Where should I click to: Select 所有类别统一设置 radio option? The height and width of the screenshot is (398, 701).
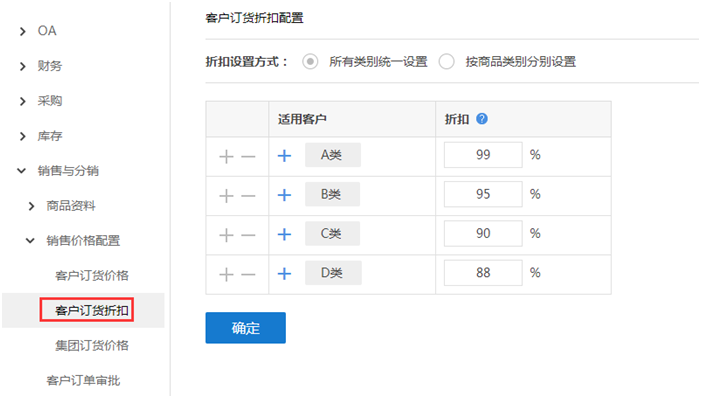[310, 61]
